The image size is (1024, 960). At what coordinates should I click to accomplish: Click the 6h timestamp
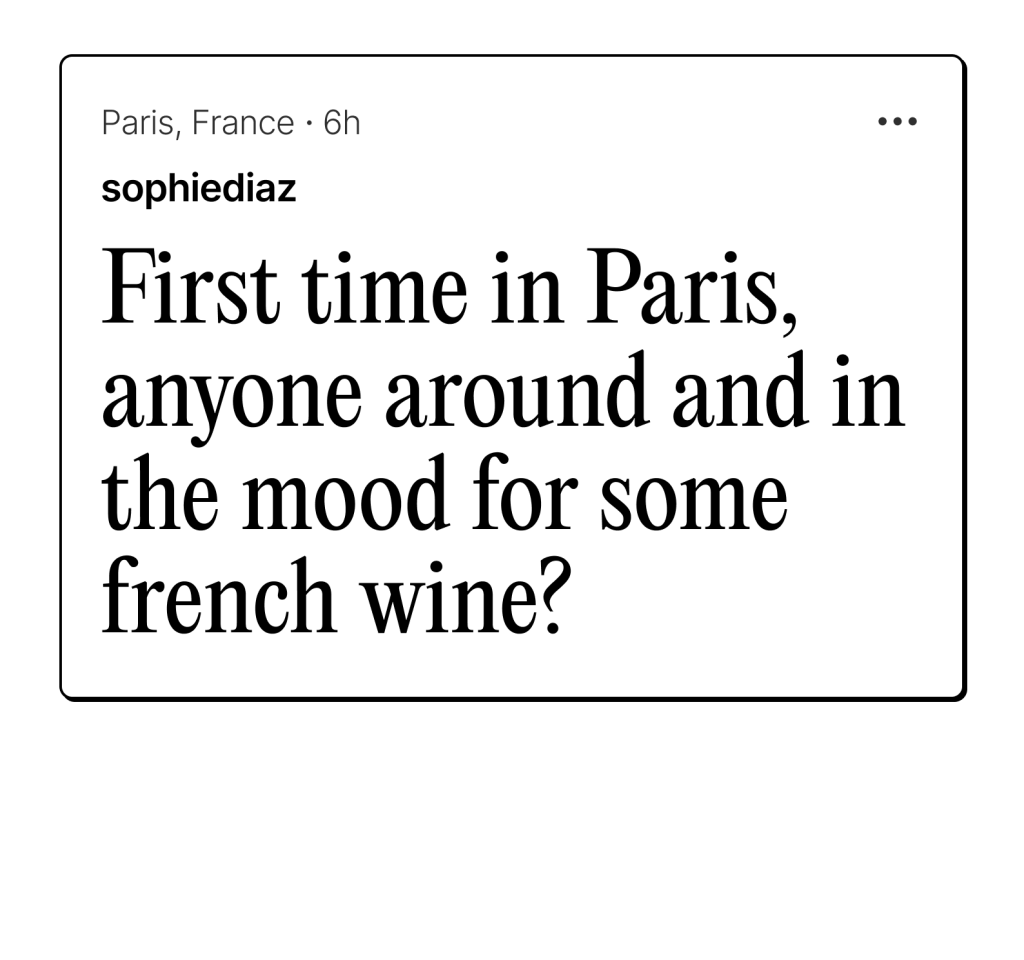(x=342, y=123)
